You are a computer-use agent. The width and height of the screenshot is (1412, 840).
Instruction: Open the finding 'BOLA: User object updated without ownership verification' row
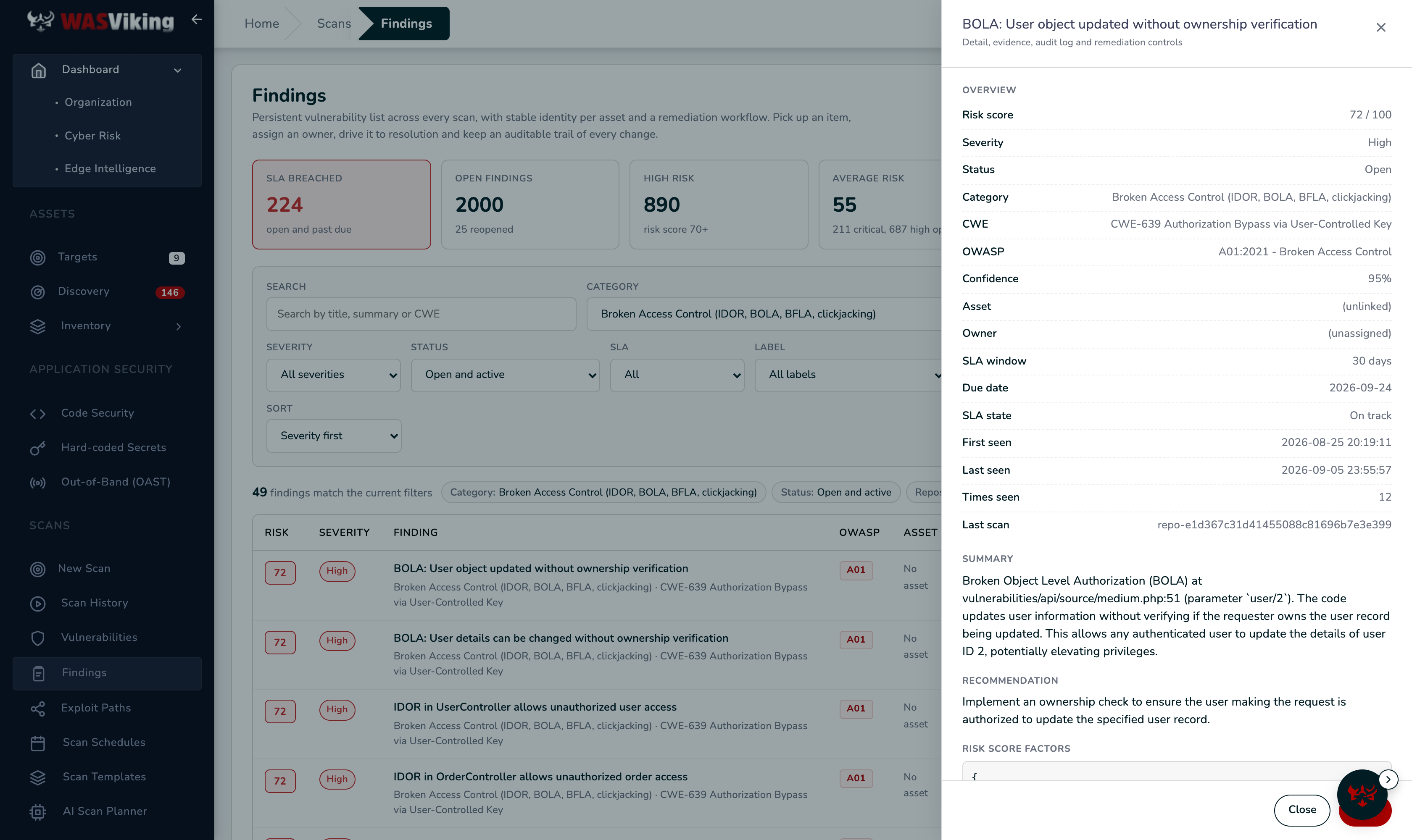click(597, 585)
